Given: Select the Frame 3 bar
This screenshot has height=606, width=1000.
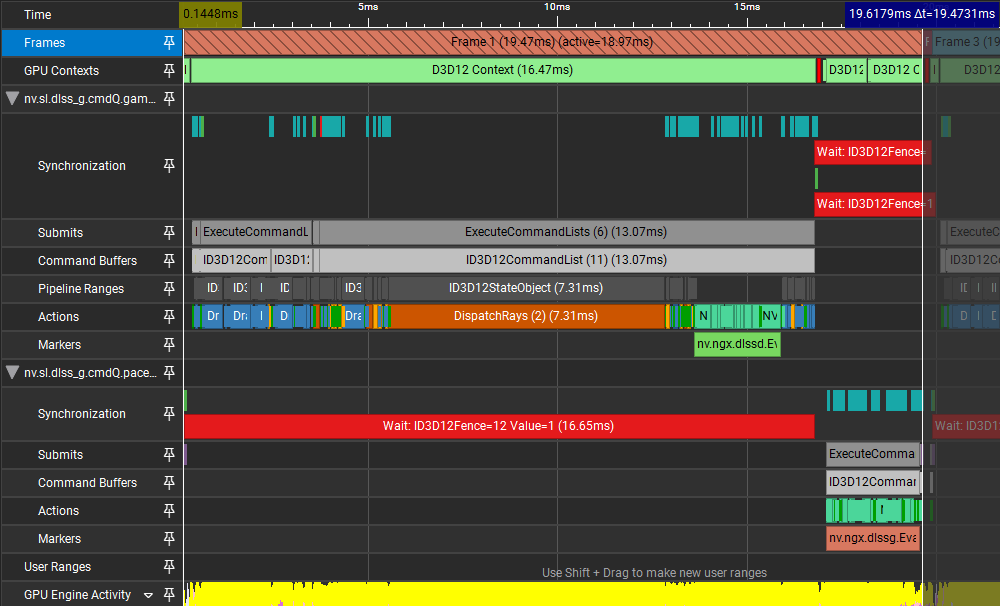Looking at the screenshot, I should (x=966, y=42).
